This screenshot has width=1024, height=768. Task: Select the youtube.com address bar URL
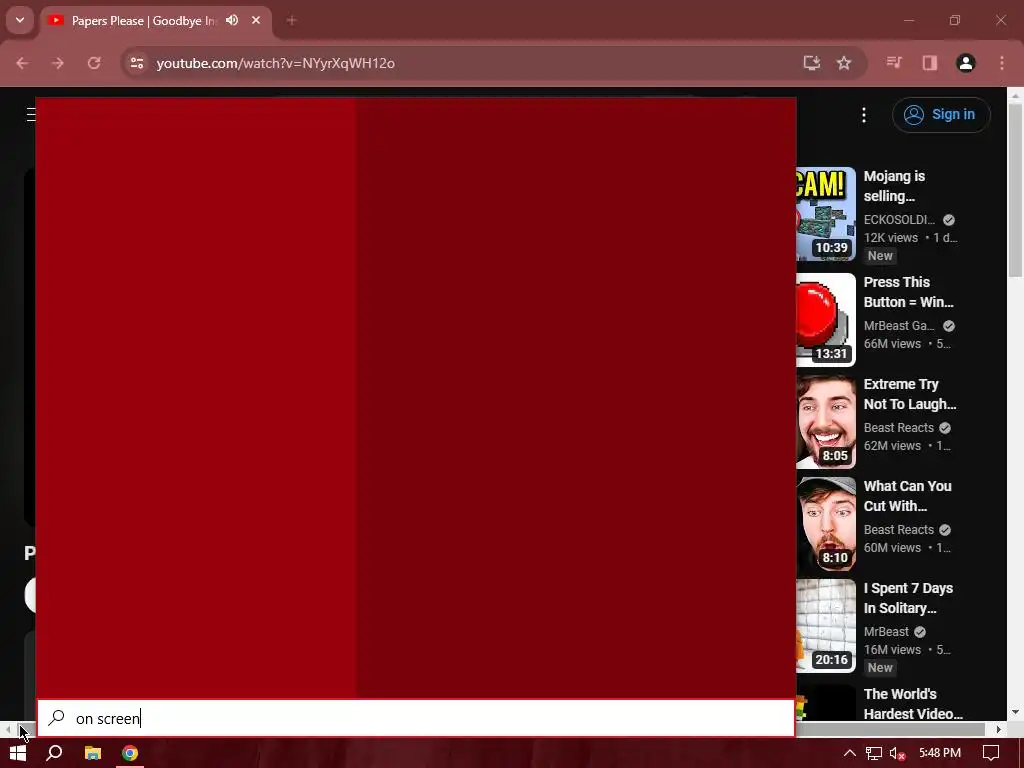275,63
